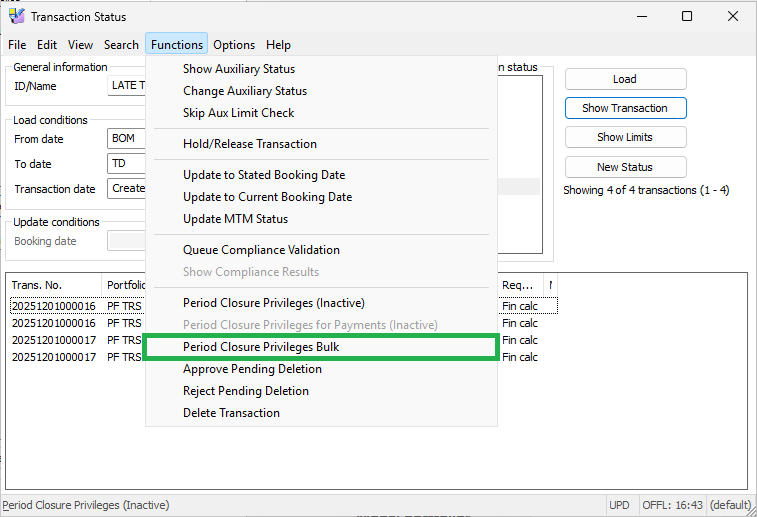Viewport: 757px width, 517px height.
Task: Click the New Status button
Action: (x=625, y=167)
